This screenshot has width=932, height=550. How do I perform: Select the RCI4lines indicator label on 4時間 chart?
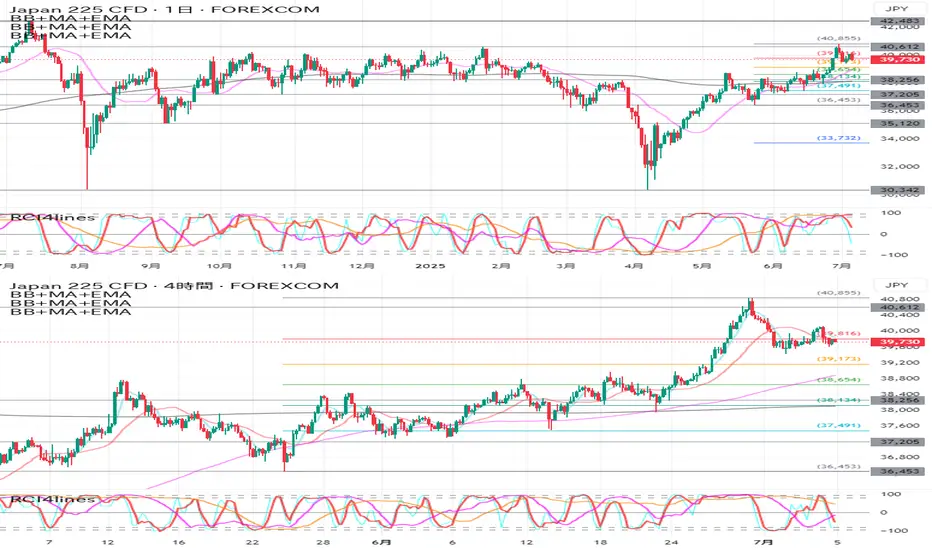coord(52,499)
